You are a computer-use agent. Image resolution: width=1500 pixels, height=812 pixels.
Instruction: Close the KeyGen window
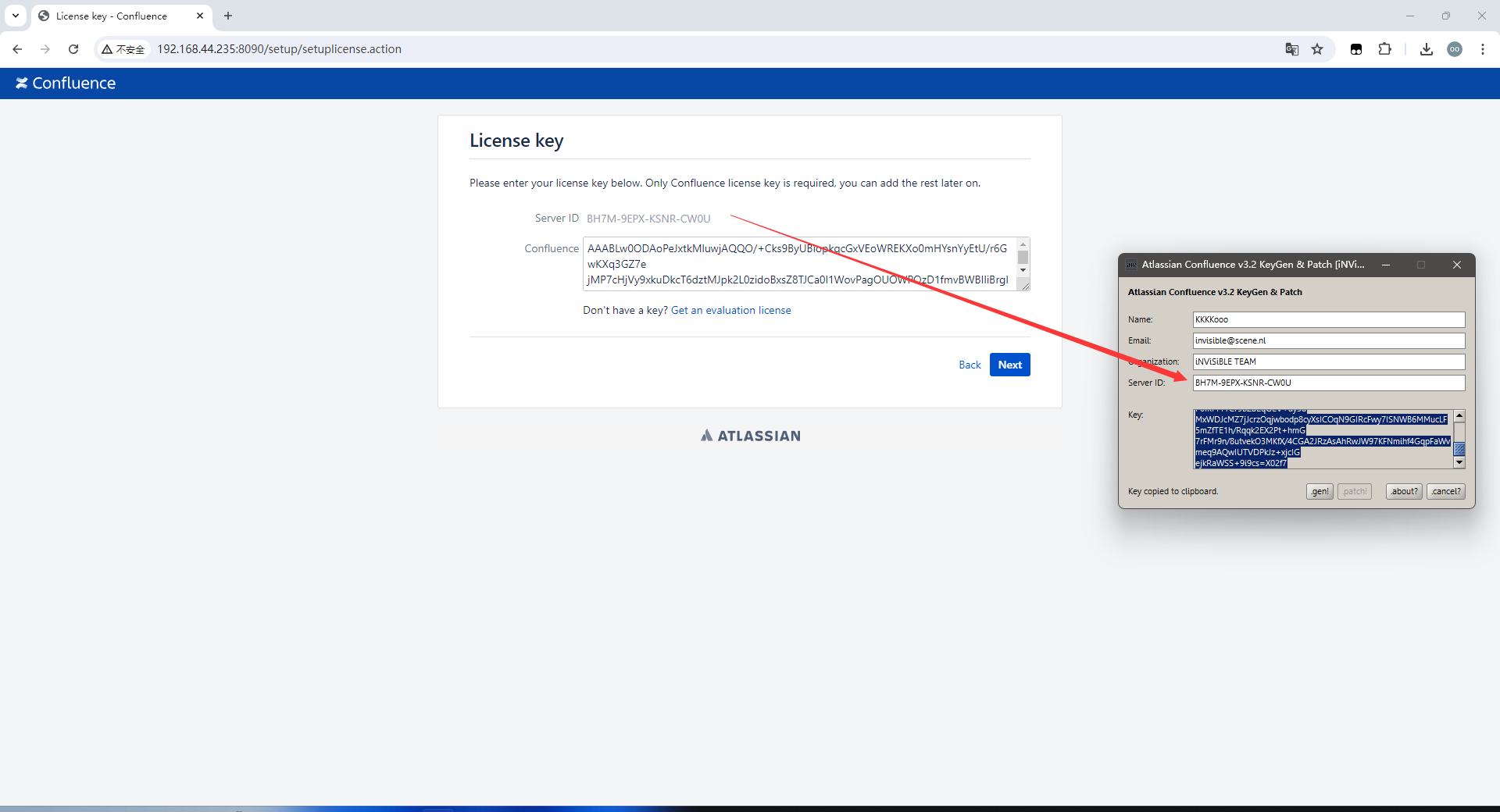[1457, 265]
